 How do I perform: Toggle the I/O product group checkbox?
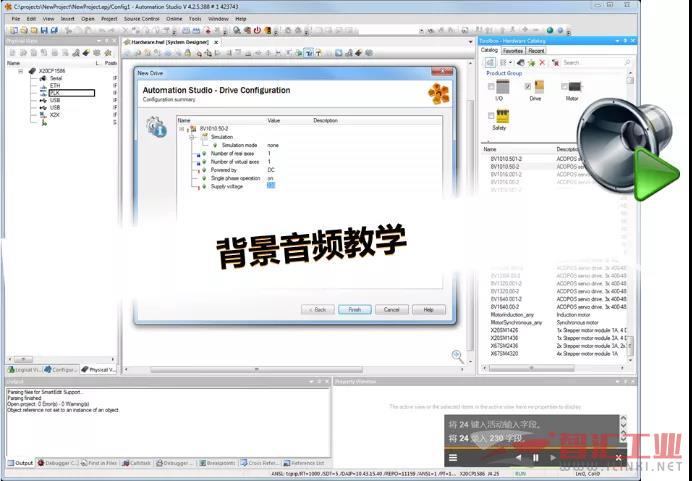tap(491, 87)
